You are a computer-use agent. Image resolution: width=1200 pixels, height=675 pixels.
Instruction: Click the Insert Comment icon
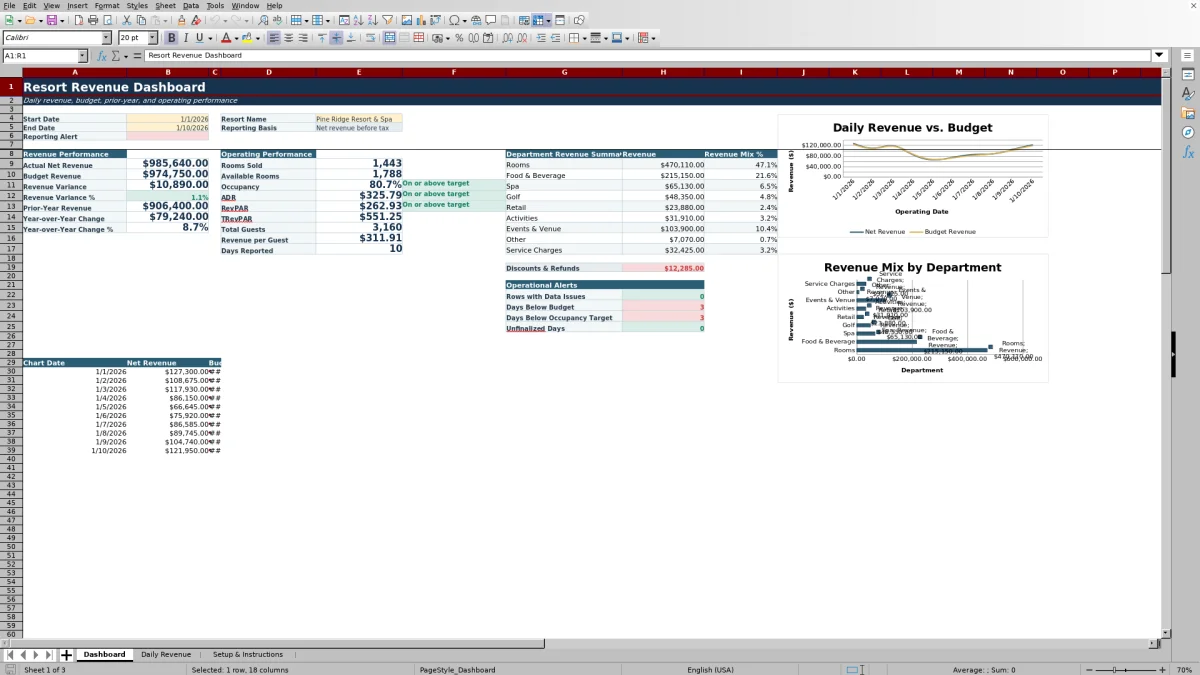click(x=491, y=20)
